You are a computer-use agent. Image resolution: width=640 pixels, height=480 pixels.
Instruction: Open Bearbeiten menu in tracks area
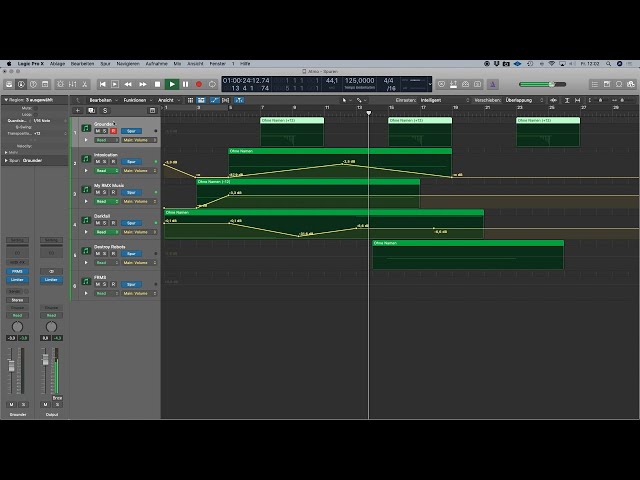[x=103, y=100]
